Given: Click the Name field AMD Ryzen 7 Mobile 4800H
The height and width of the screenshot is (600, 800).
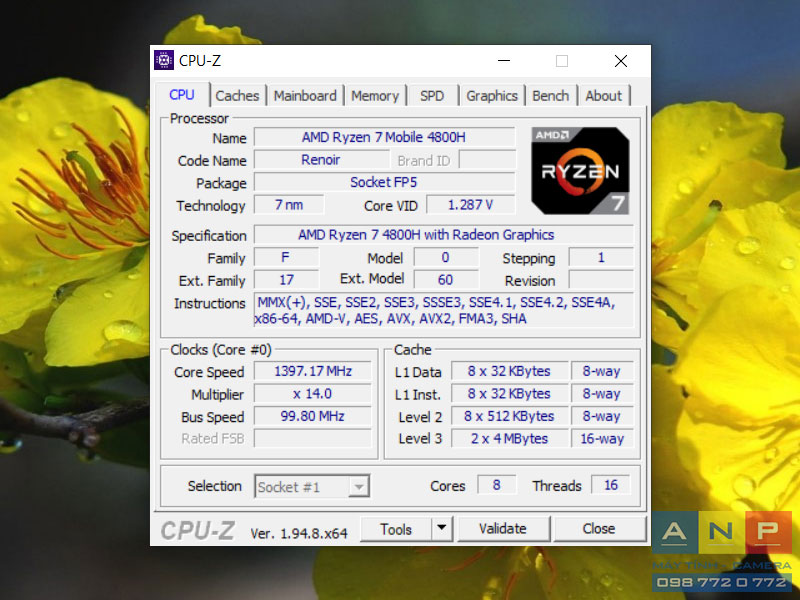Looking at the screenshot, I should [x=384, y=137].
